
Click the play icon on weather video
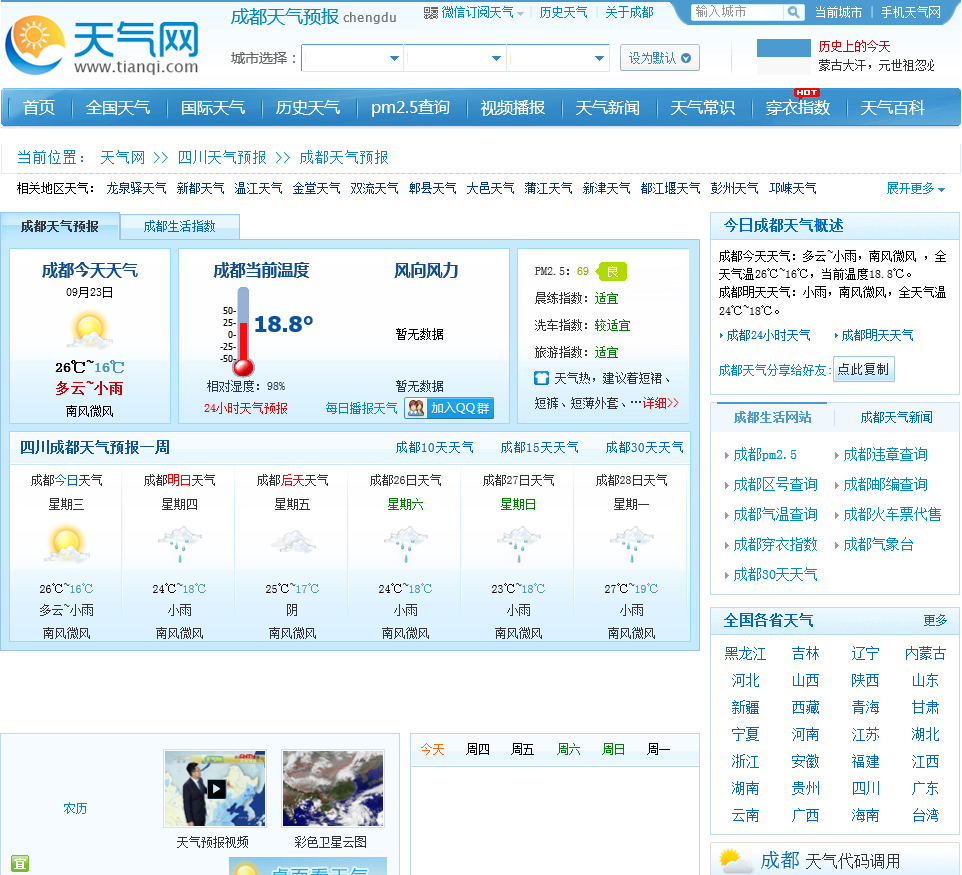coord(216,788)
